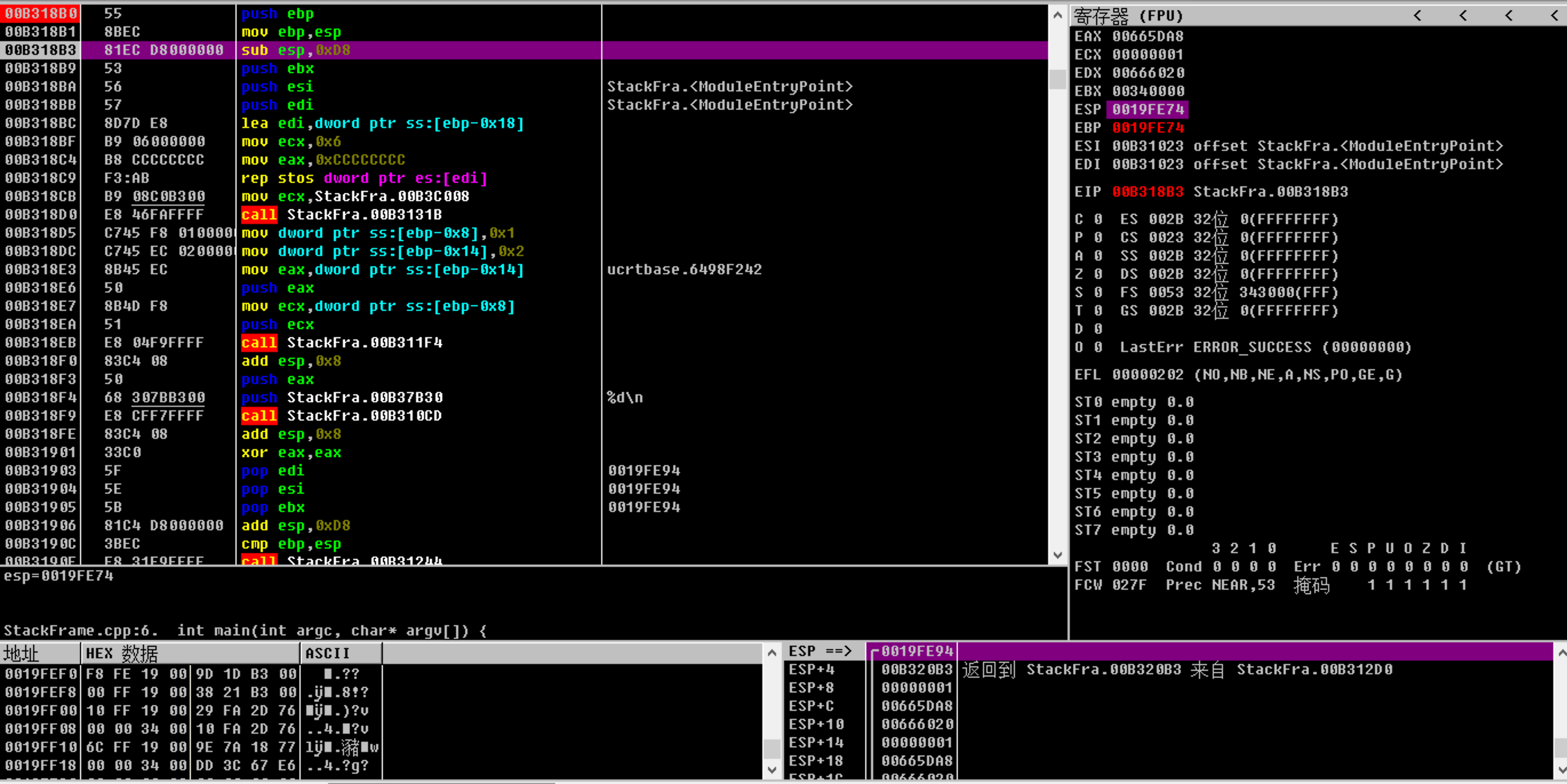Click hex bytes 81C4 D8000000 at 00B31906
This screenshot has height=784, width=1567.
(x=163, y=525)
